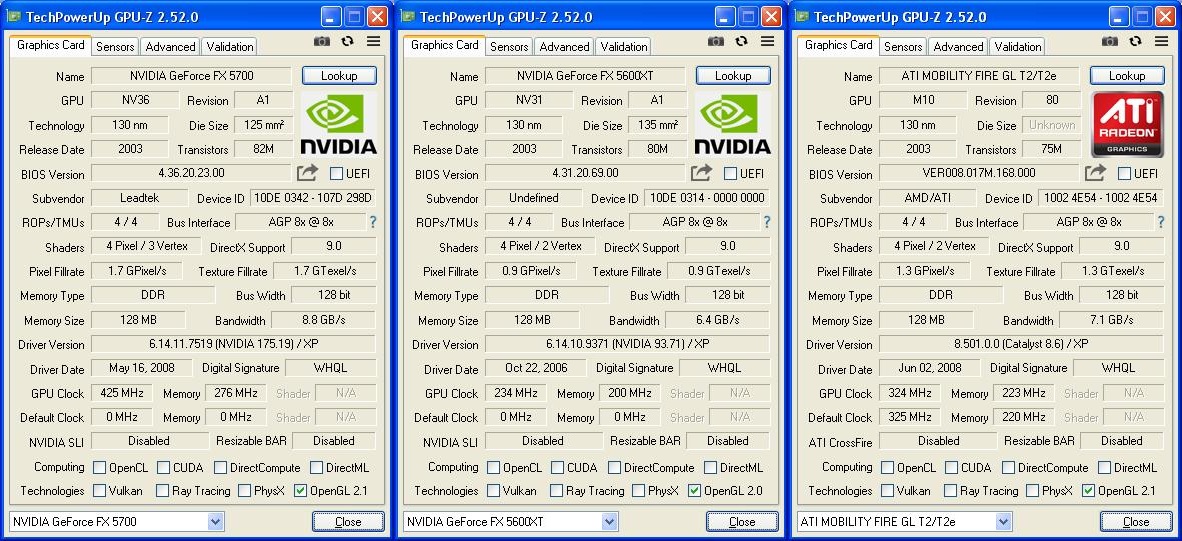This screenshot has width=1182, height=541.
Task: Click the BIOS export share icon in FIRE GL window
Action: click(1095, 173)
